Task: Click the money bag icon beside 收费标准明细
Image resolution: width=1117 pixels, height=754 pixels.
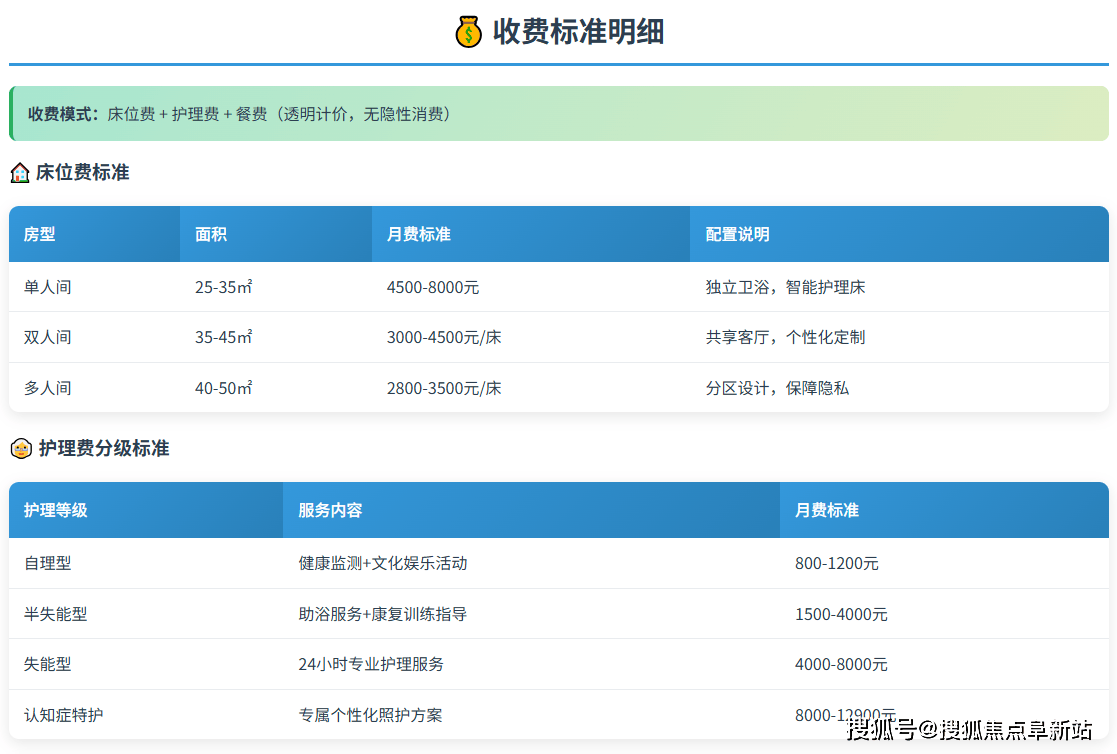Action: coord(466,31)
